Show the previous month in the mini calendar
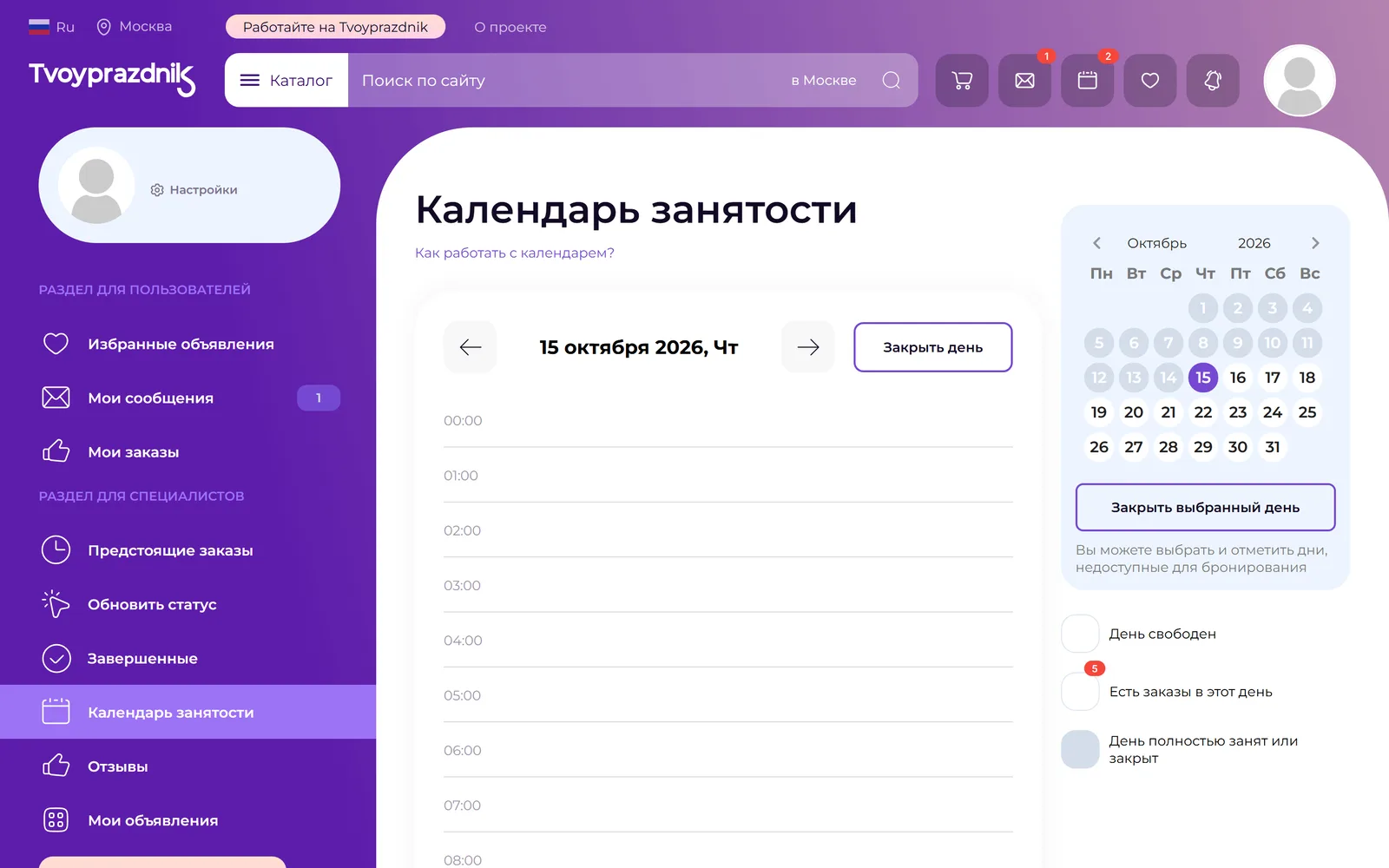This screenshot has width=1389, height=868. coord(1096,243)
